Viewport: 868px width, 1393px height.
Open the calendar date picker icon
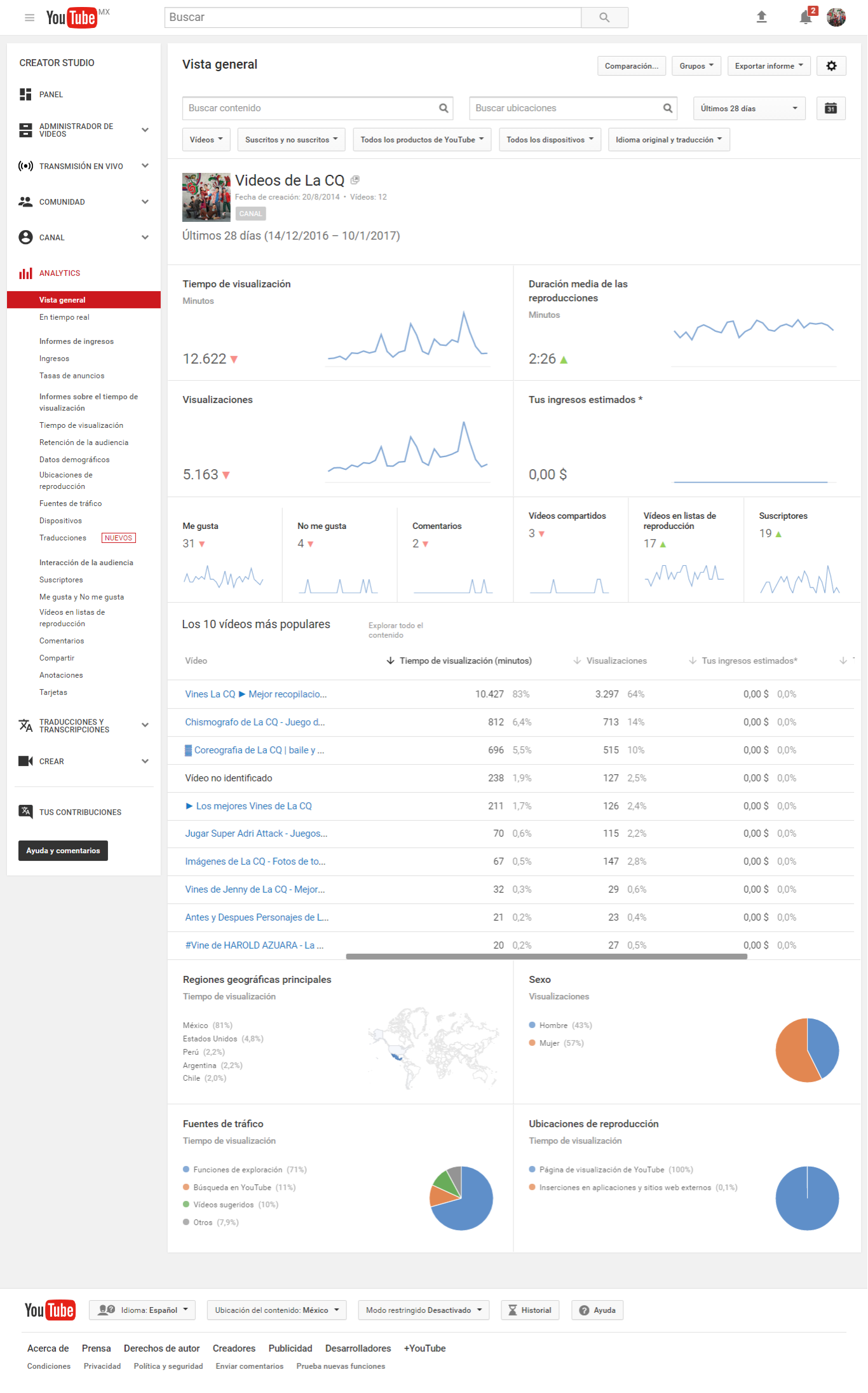click(x=831, y=108)
